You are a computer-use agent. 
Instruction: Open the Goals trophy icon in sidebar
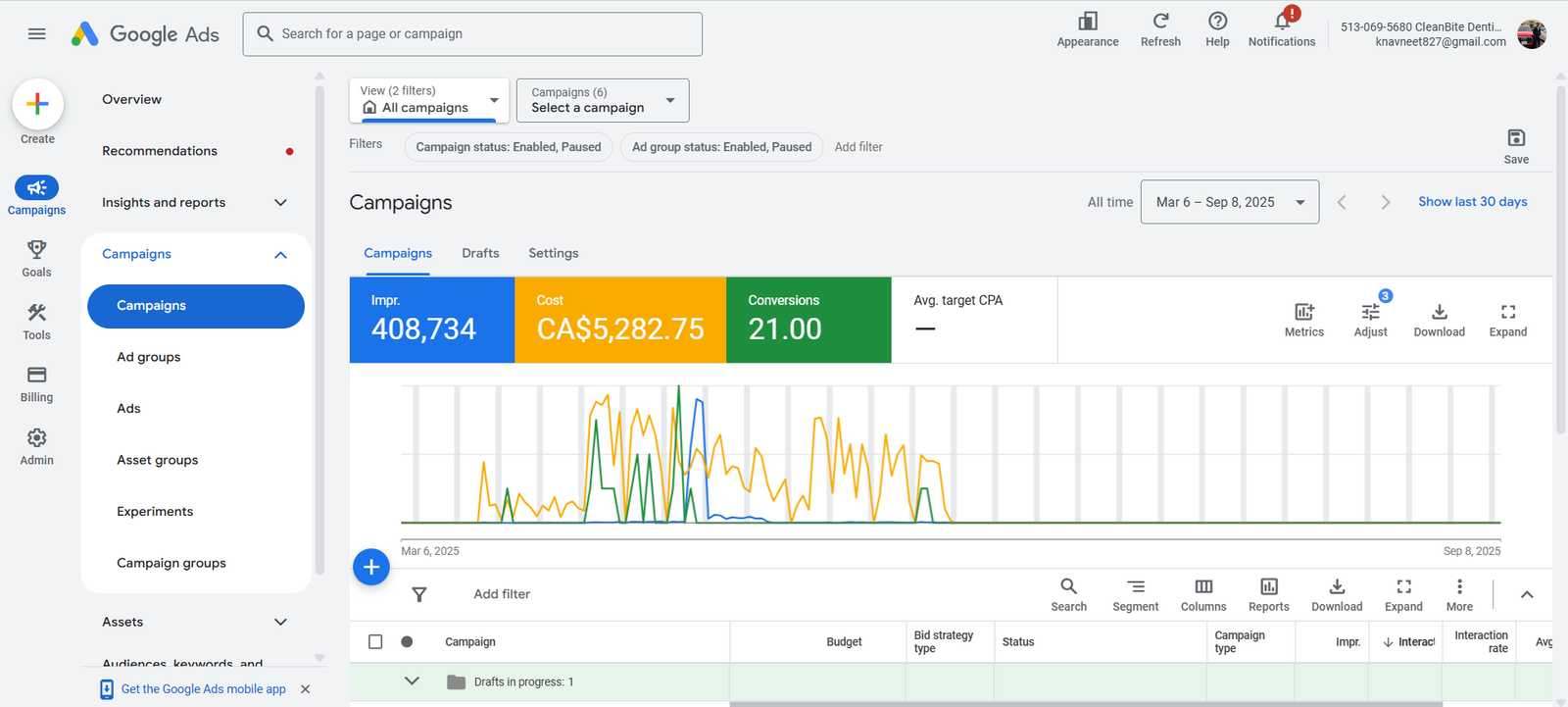pyautogui.click(x=36, y=250)
